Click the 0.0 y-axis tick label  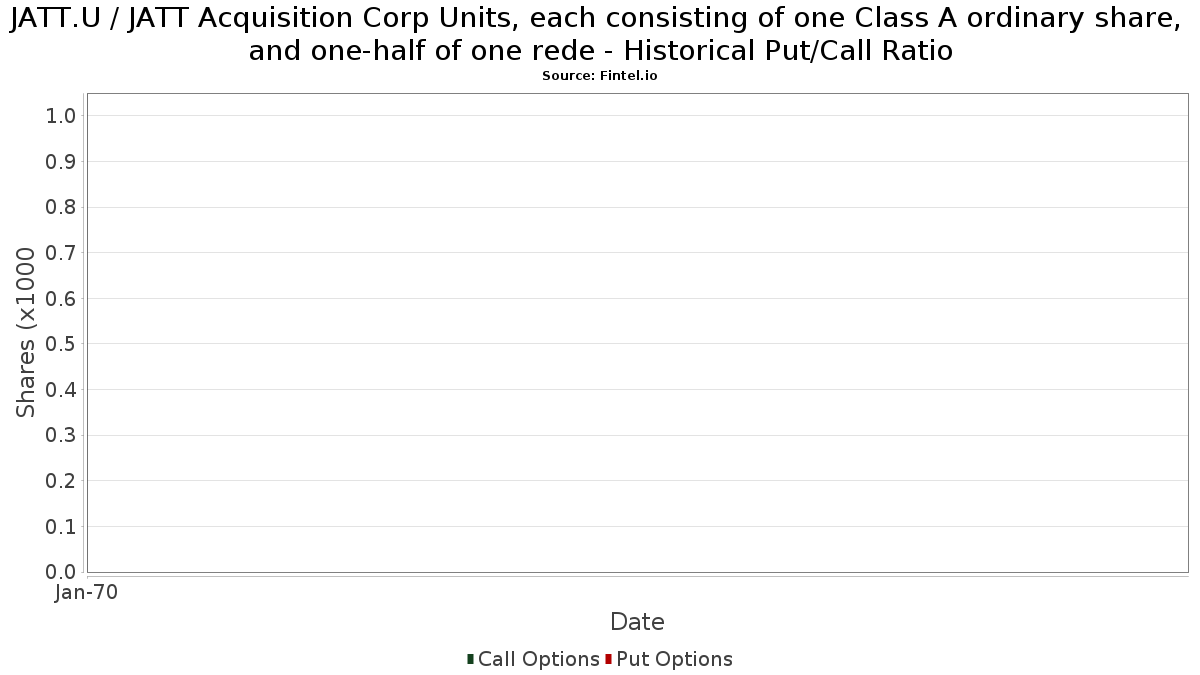coord(61,572)
